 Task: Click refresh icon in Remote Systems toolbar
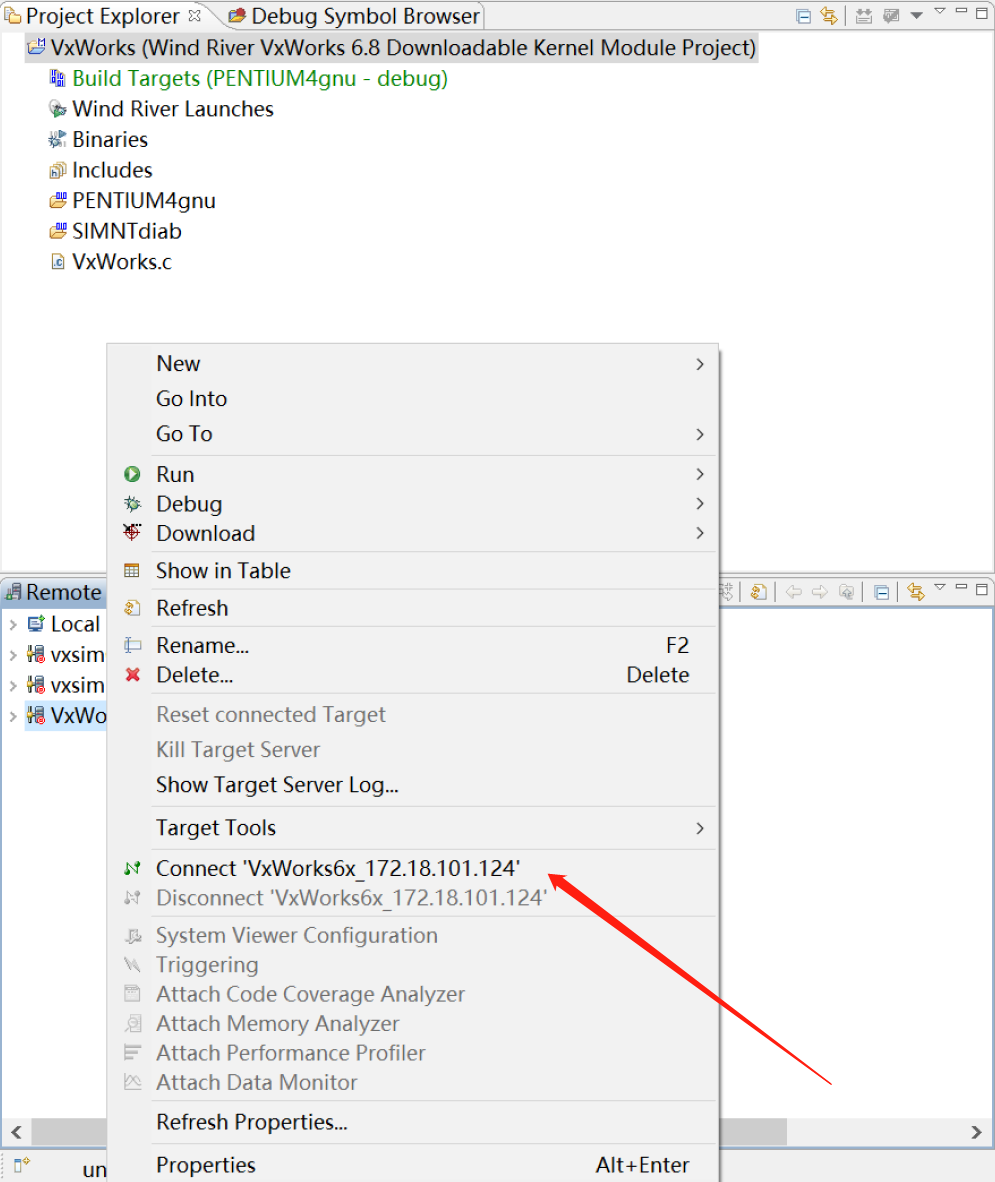tap(759, 592)
